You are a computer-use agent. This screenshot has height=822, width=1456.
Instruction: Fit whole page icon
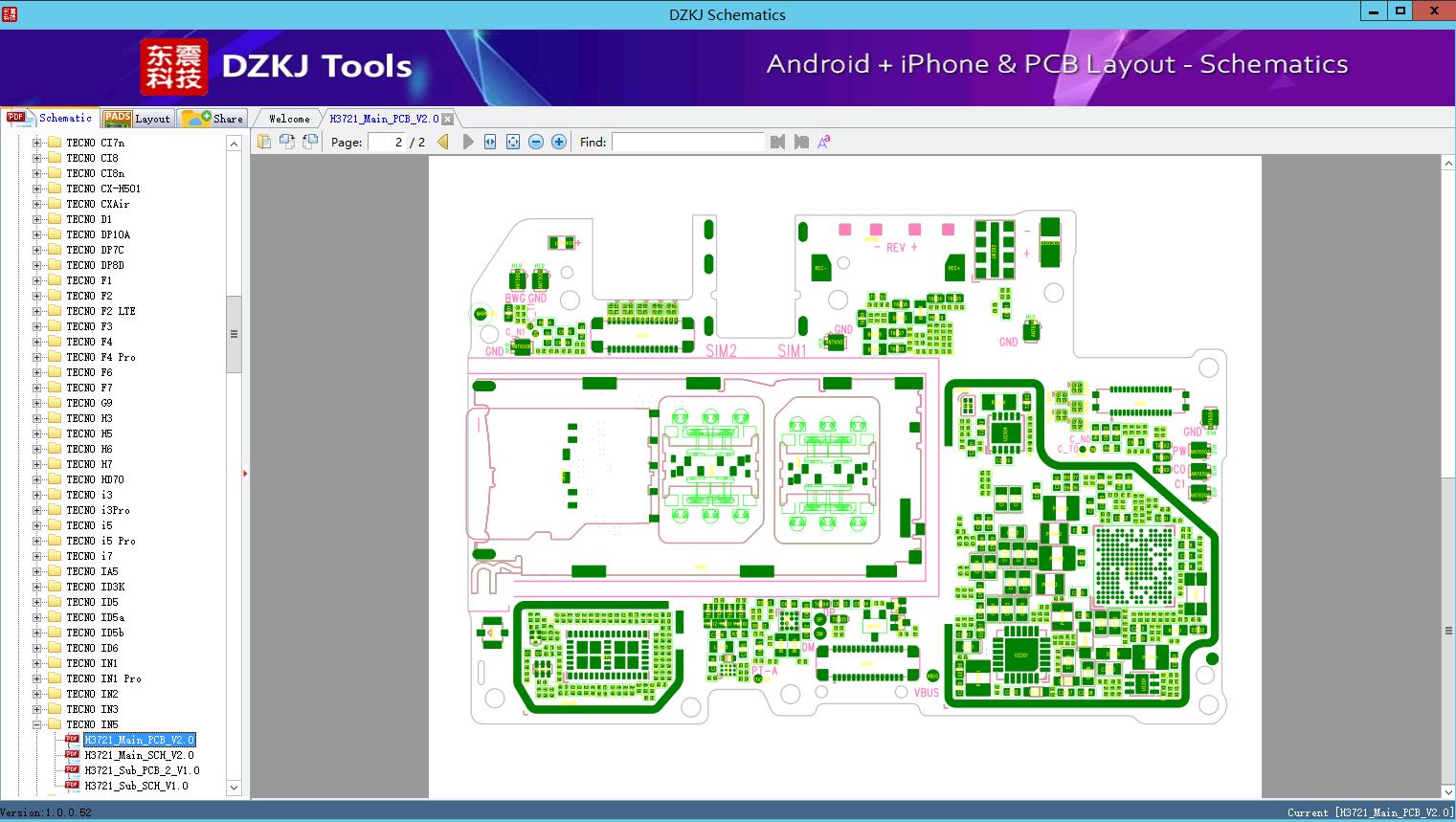(x=513, y=142)
